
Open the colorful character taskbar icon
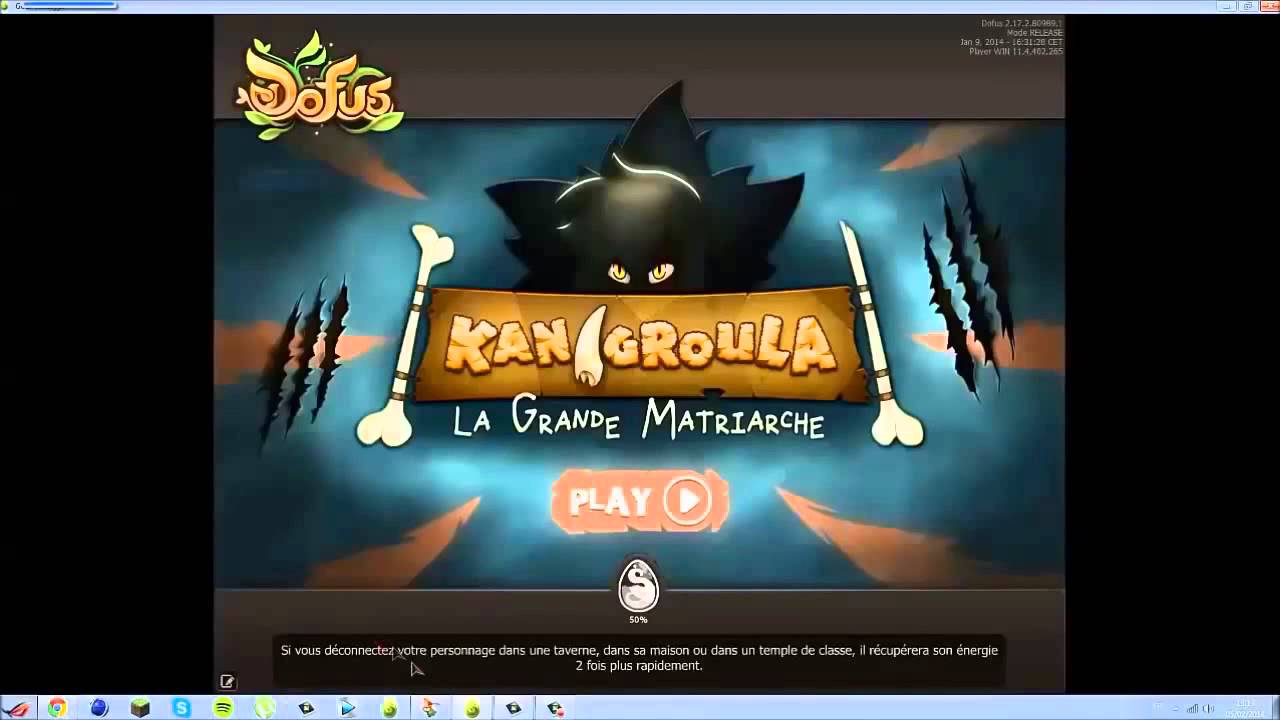click(x=430, y=708)
